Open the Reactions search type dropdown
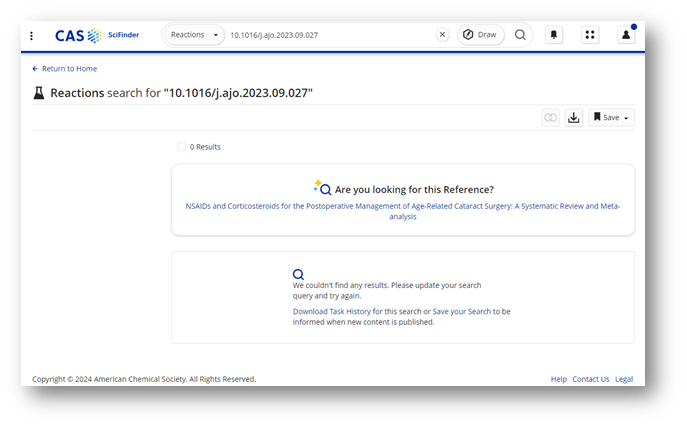 pos(195,35)
